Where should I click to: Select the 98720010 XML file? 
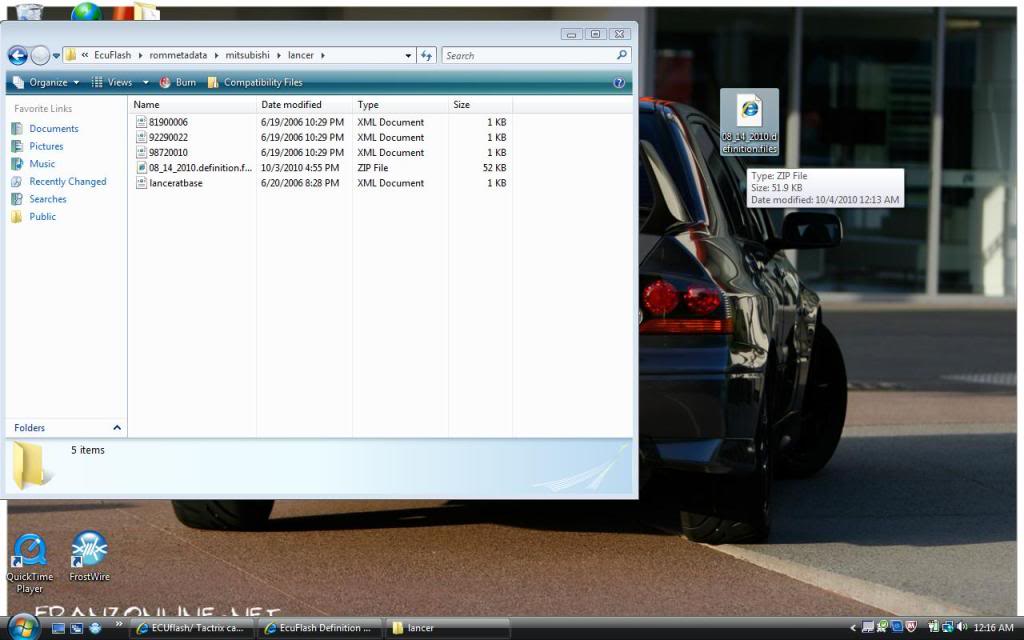click(162, 152)
